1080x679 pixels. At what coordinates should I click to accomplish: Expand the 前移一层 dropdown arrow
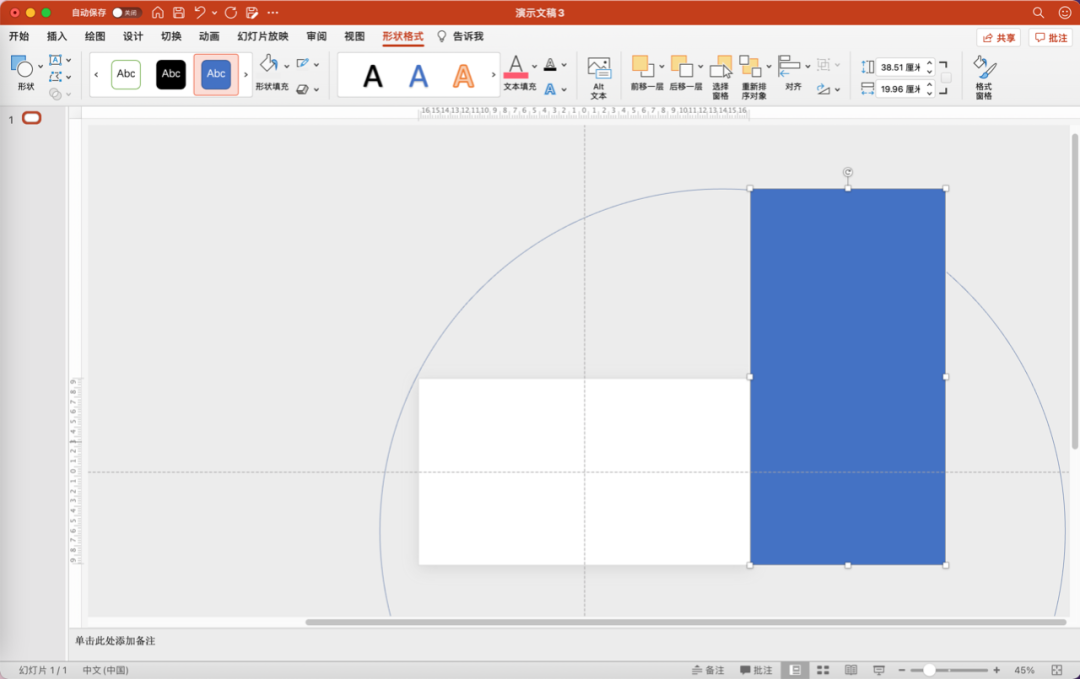click(x=662, y=66)
